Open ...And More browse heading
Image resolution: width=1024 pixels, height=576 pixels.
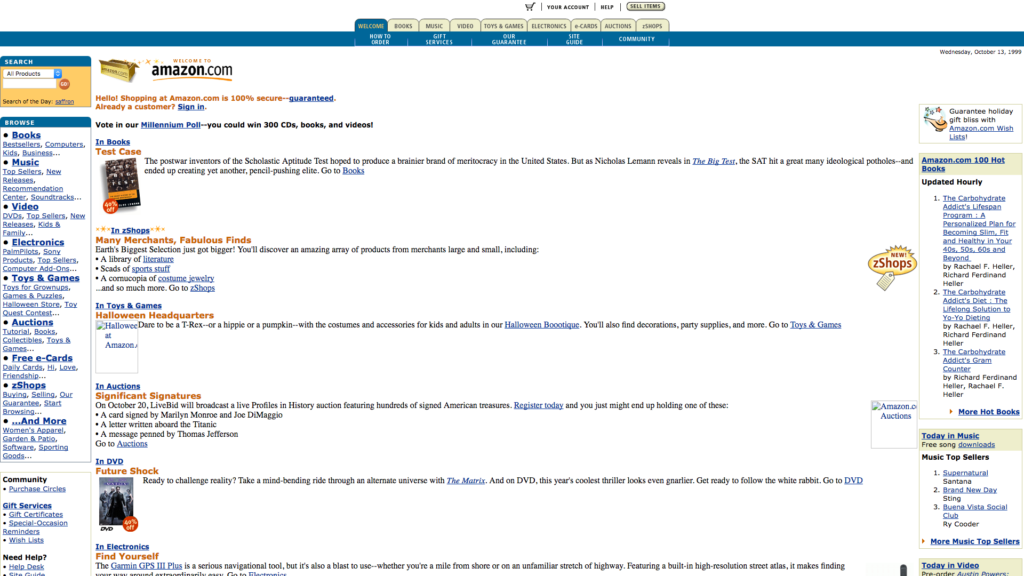(39, 421)
